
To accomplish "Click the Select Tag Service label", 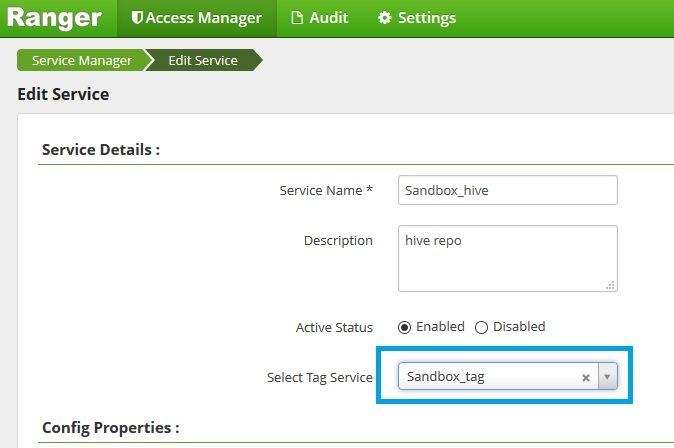I will [320, 377].
